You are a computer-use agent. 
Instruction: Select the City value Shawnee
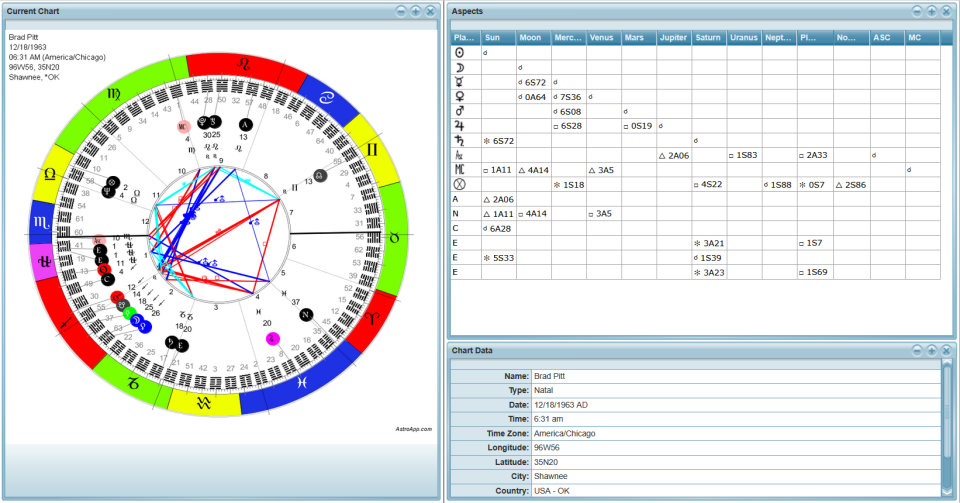pyautogui.click(x=550, y=477)
